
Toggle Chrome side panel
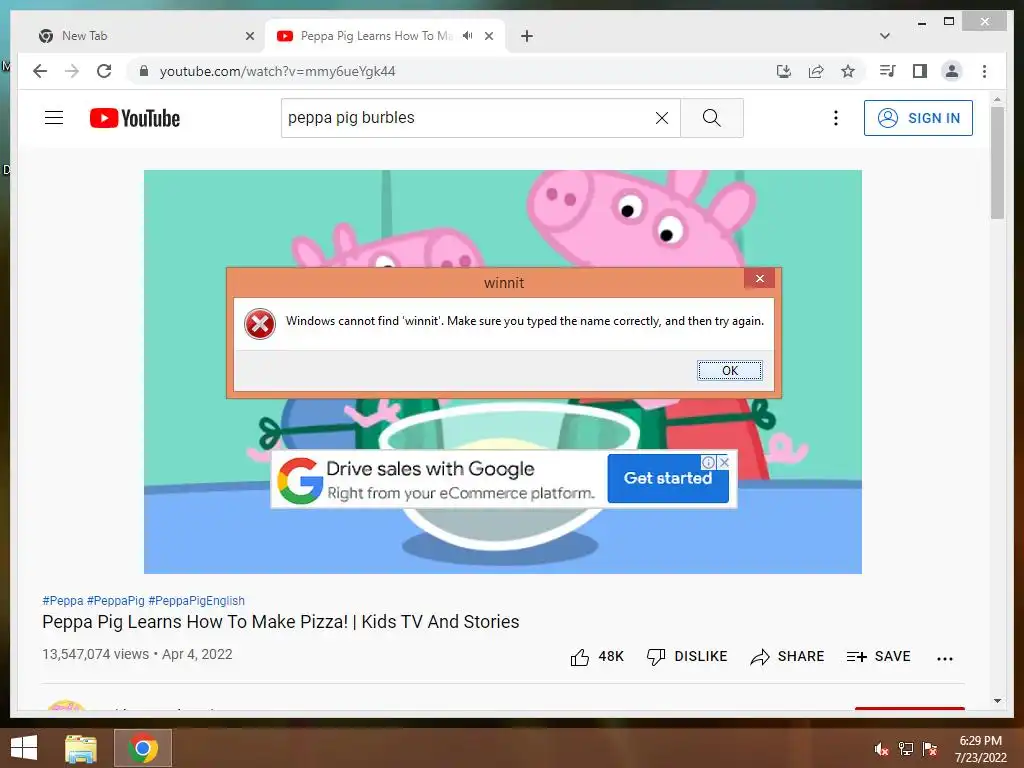(x=920, y=71)
